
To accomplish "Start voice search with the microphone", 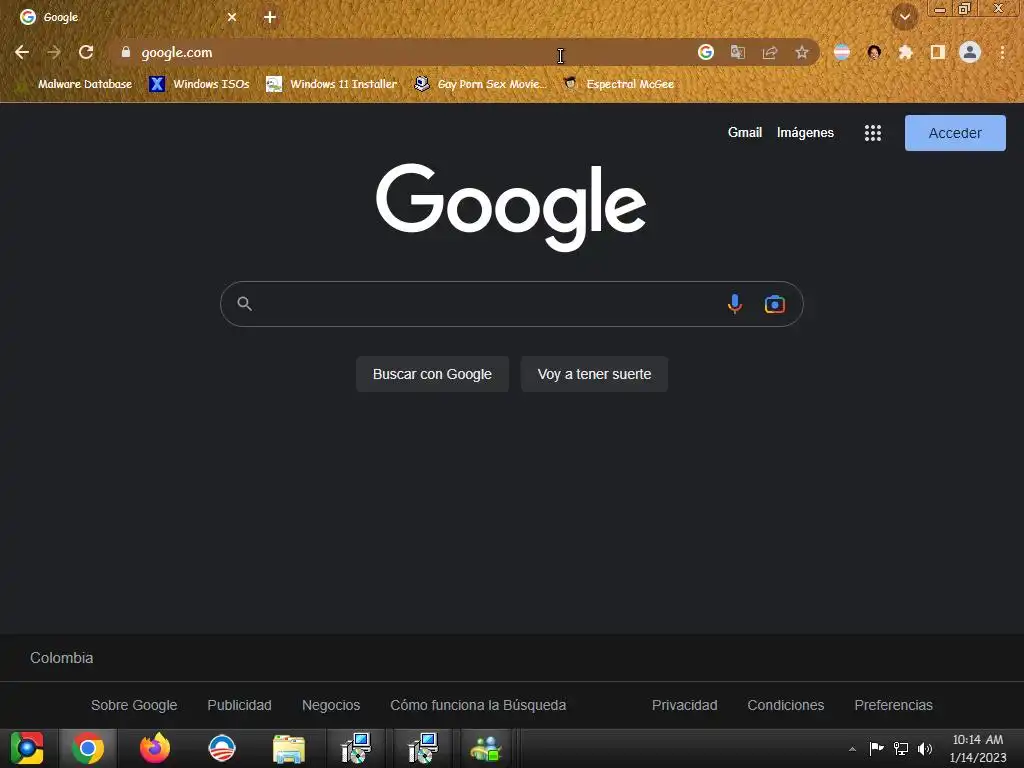I will pos(735,304).
